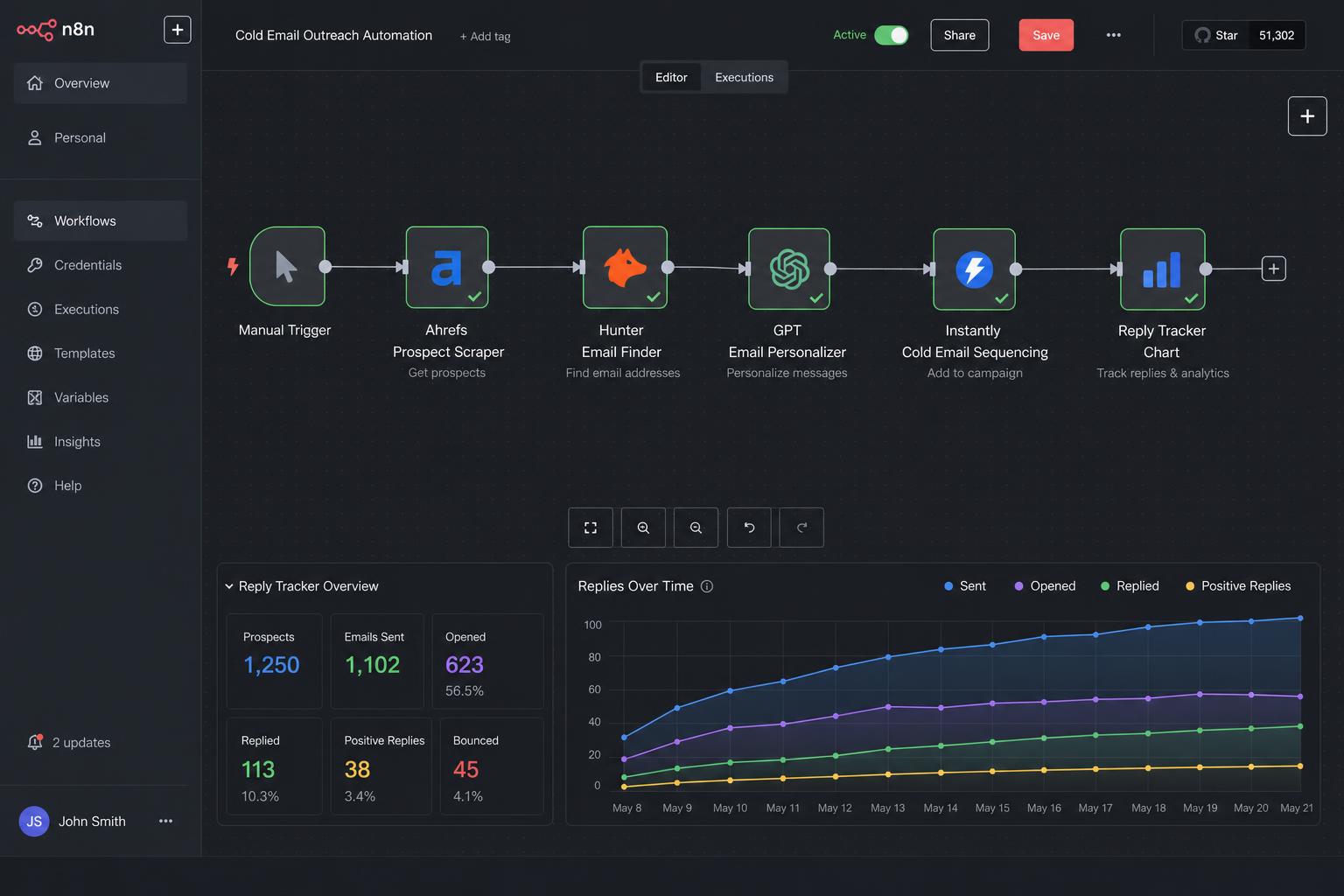Click the red trigger lightning bolt
The width and height of the screenshot is (1344, 896).
point(233,266)
